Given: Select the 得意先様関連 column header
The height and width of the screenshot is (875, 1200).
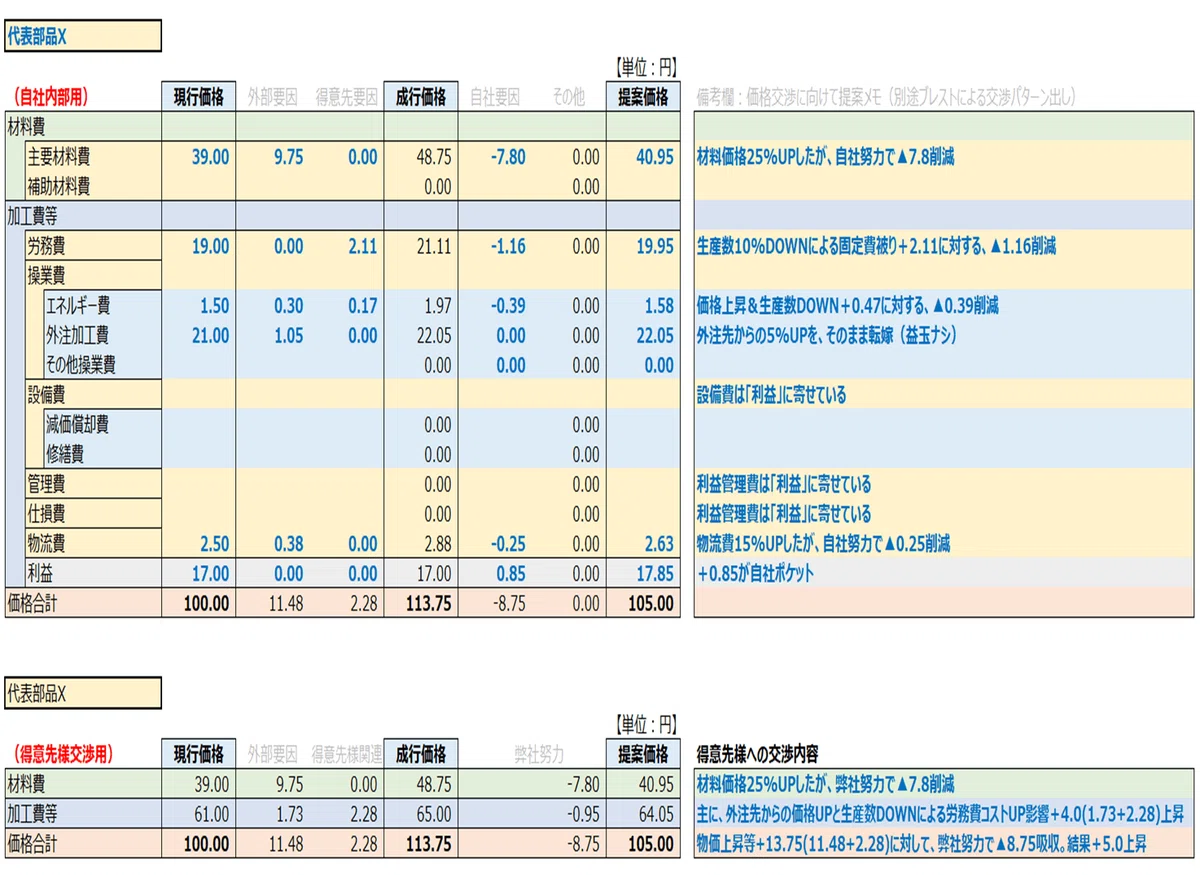Looking at the screenshot, I should 346,753.
